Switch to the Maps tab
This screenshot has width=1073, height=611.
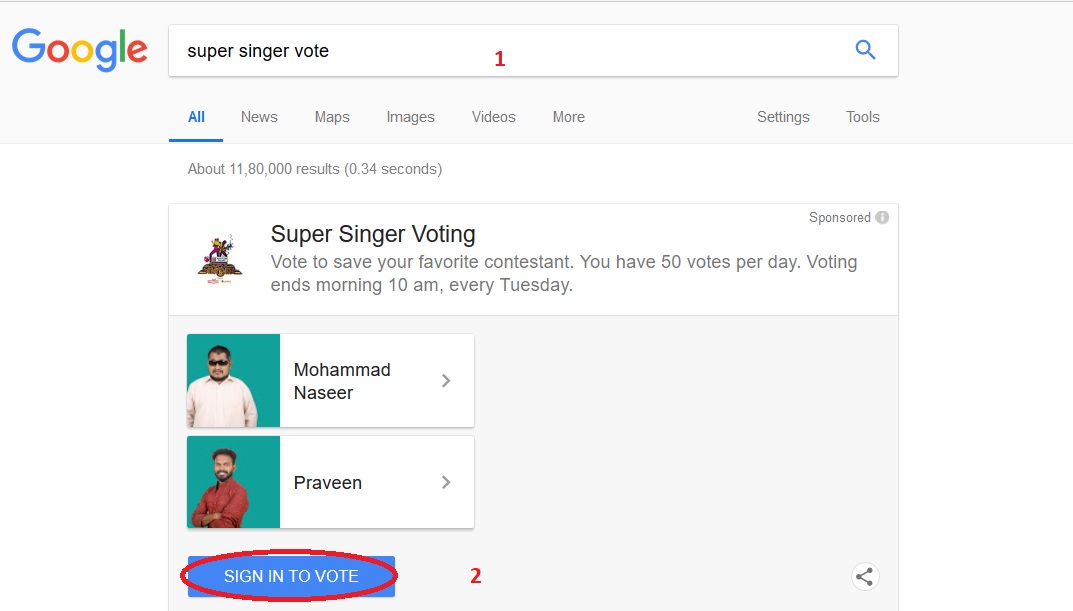point(332,117)
